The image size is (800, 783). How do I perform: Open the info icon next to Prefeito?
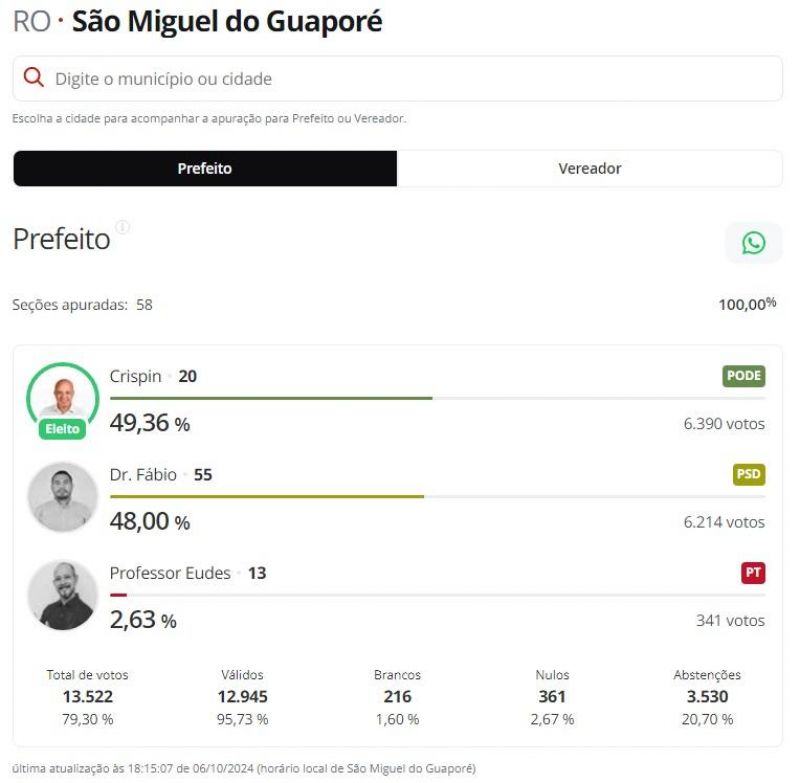click(123, 227)
